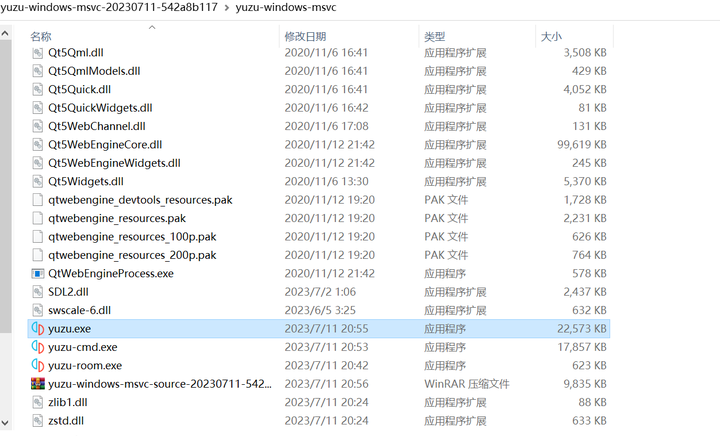The width and height of the screenshot is (720, 436).
Task: Select the file name Qt5WebChannel.dll
Action: (97, 126)
